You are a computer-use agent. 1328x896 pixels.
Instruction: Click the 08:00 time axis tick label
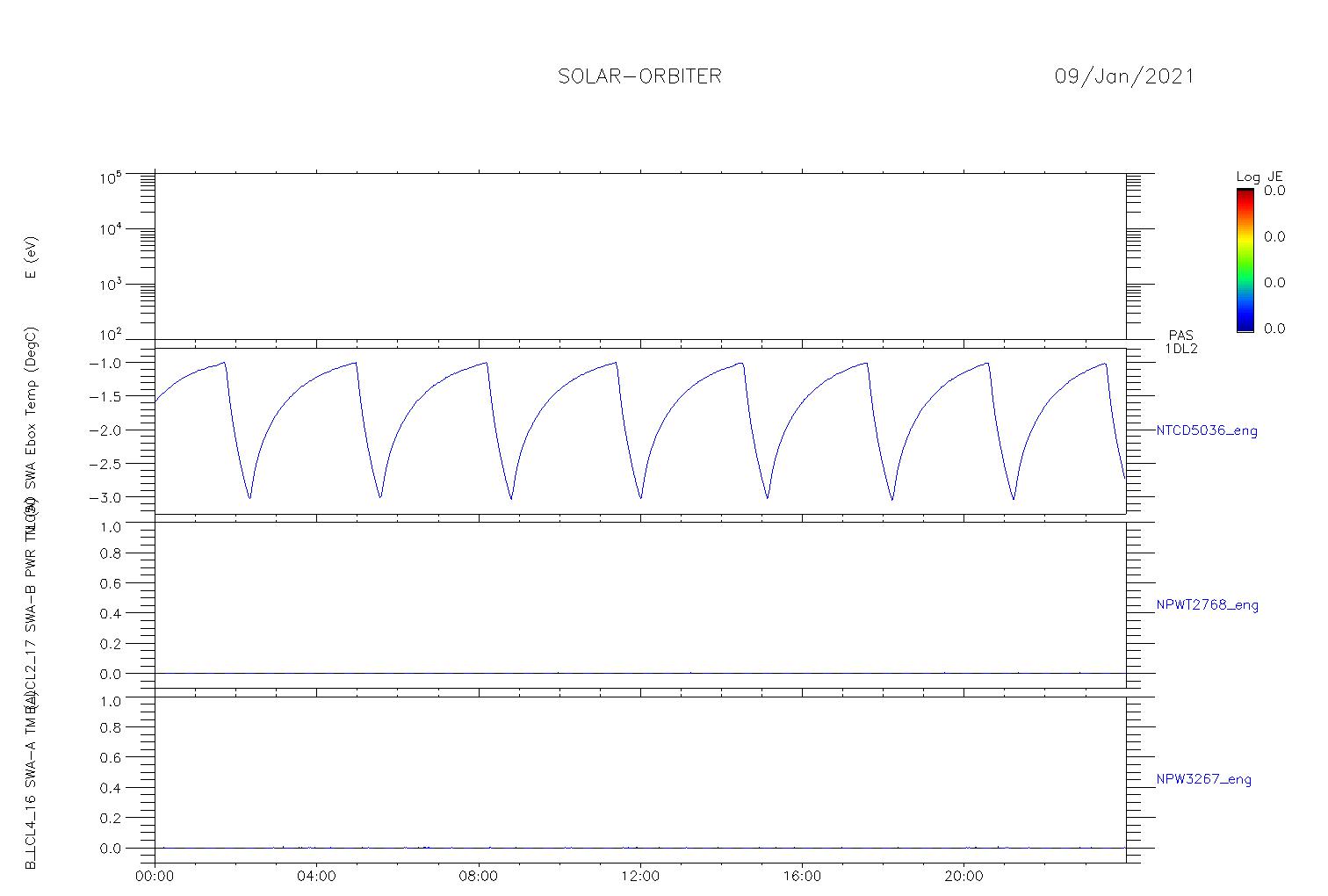479,876
